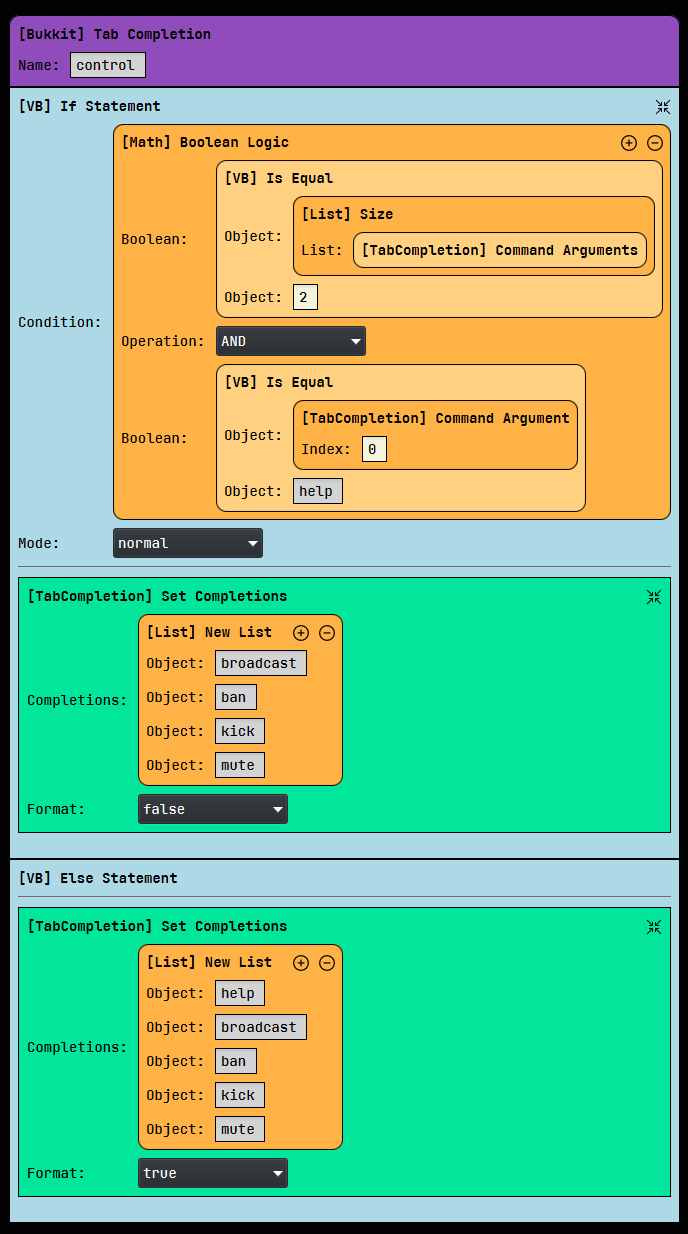688x1234 pixels.
Task: Click the [VB] Else Statement title
Action: (x=97, y=878)
